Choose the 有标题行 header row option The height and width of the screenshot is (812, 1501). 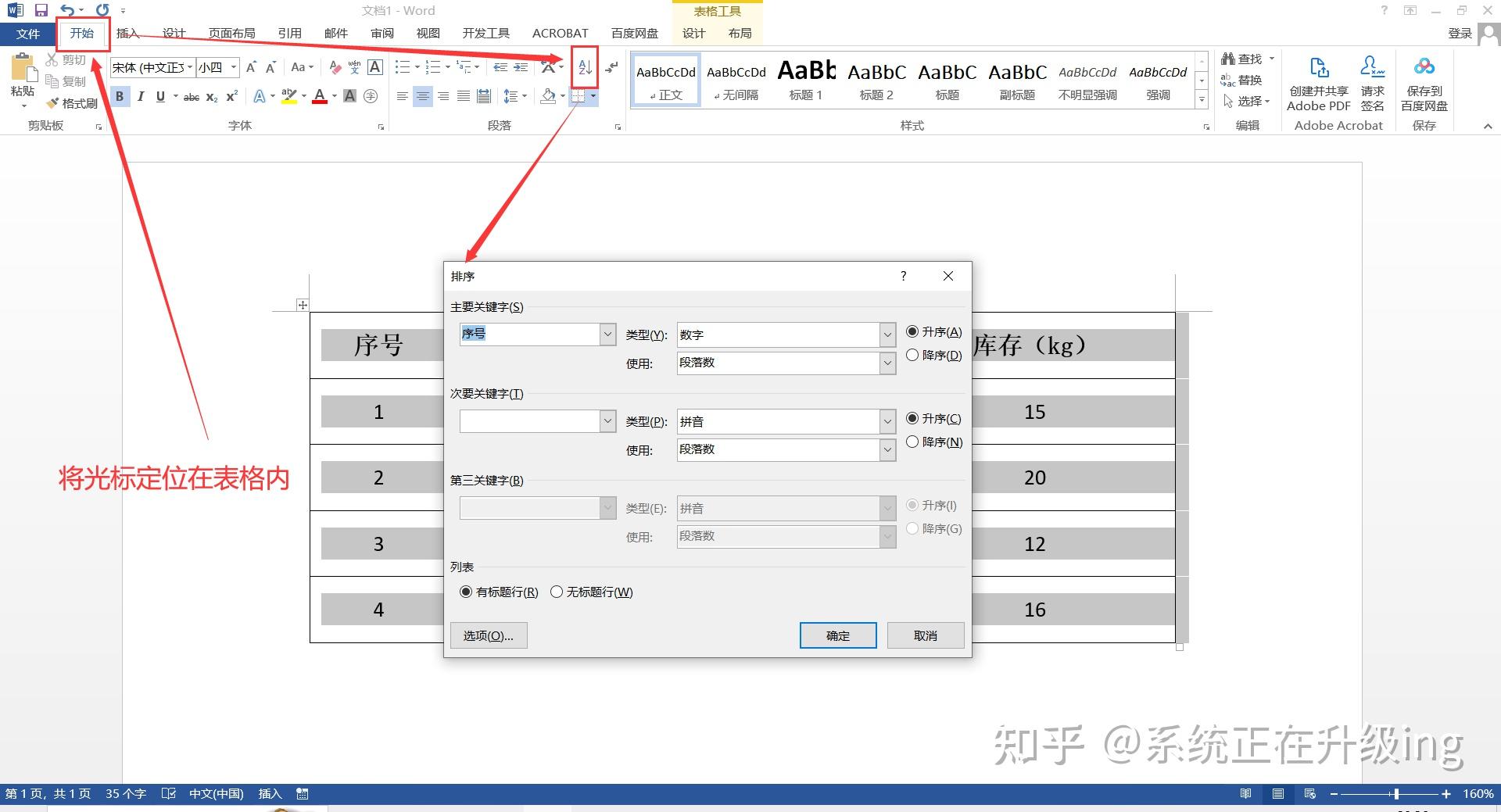point(499,592)
